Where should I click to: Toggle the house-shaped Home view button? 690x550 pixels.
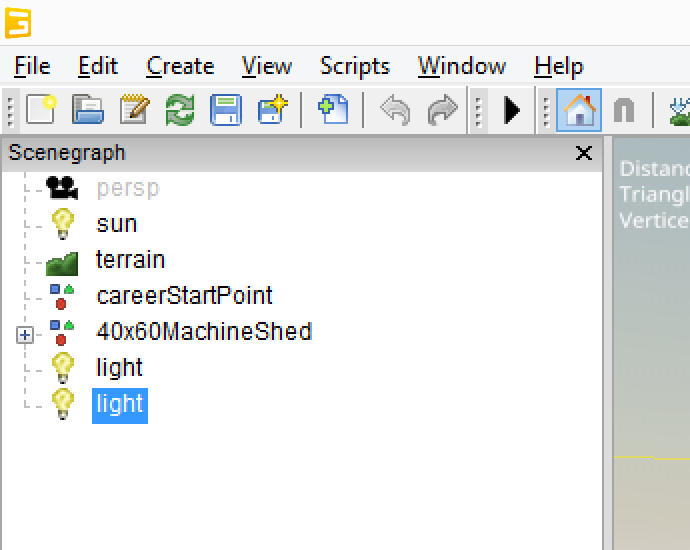tap(579, 110)
